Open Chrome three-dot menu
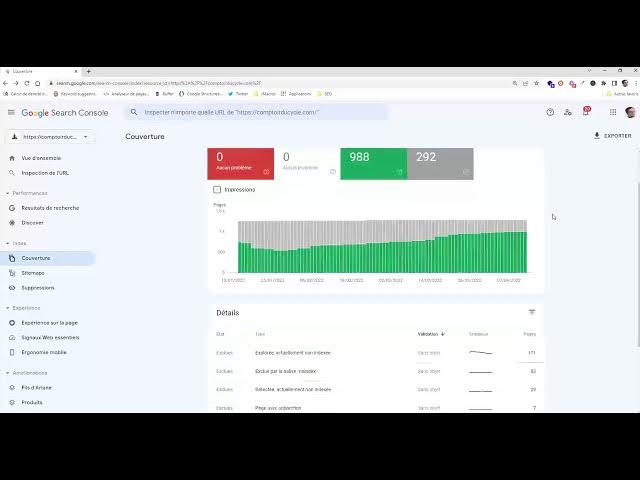 pos(636,83)
